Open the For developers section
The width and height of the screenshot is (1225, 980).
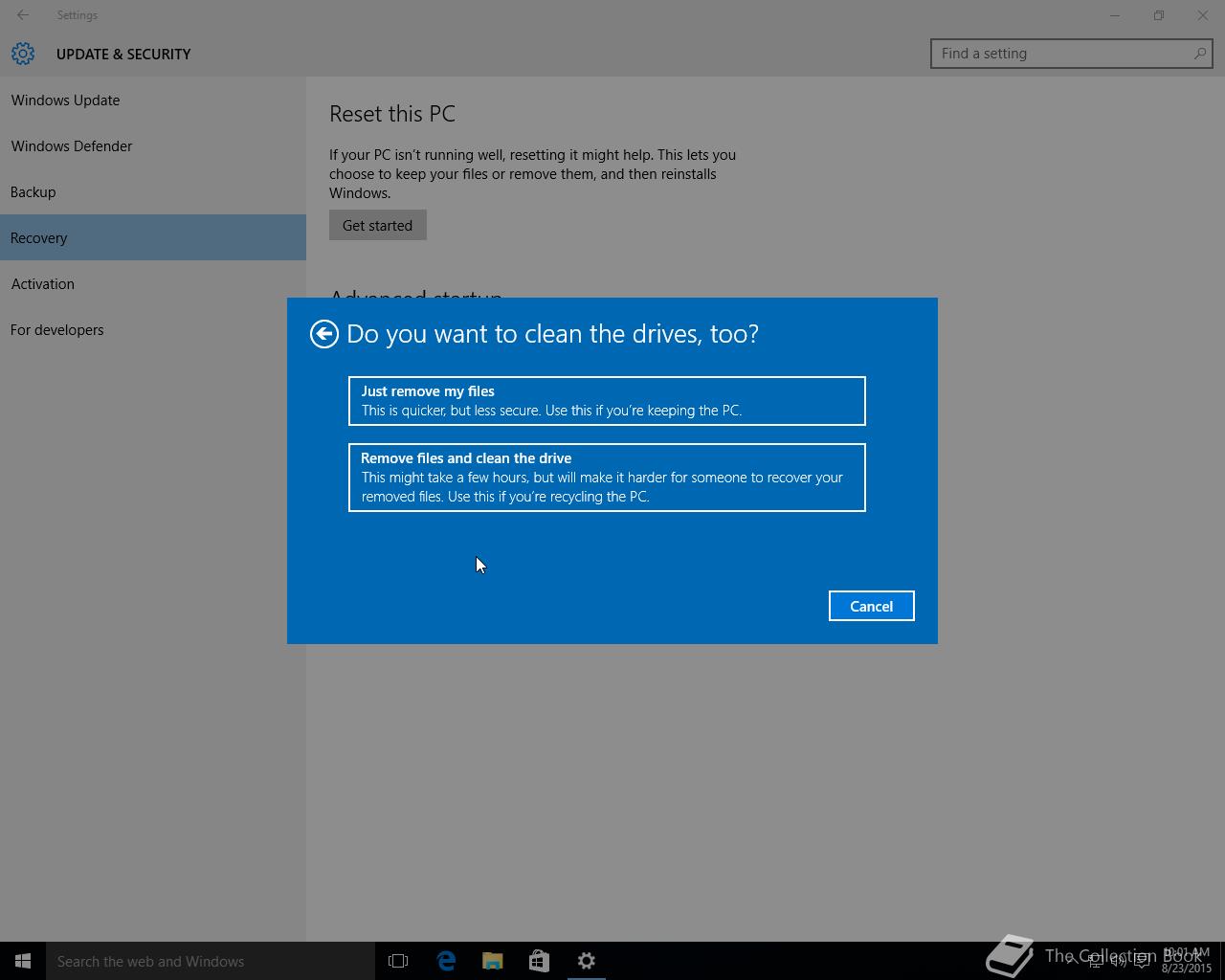(153, 330)
